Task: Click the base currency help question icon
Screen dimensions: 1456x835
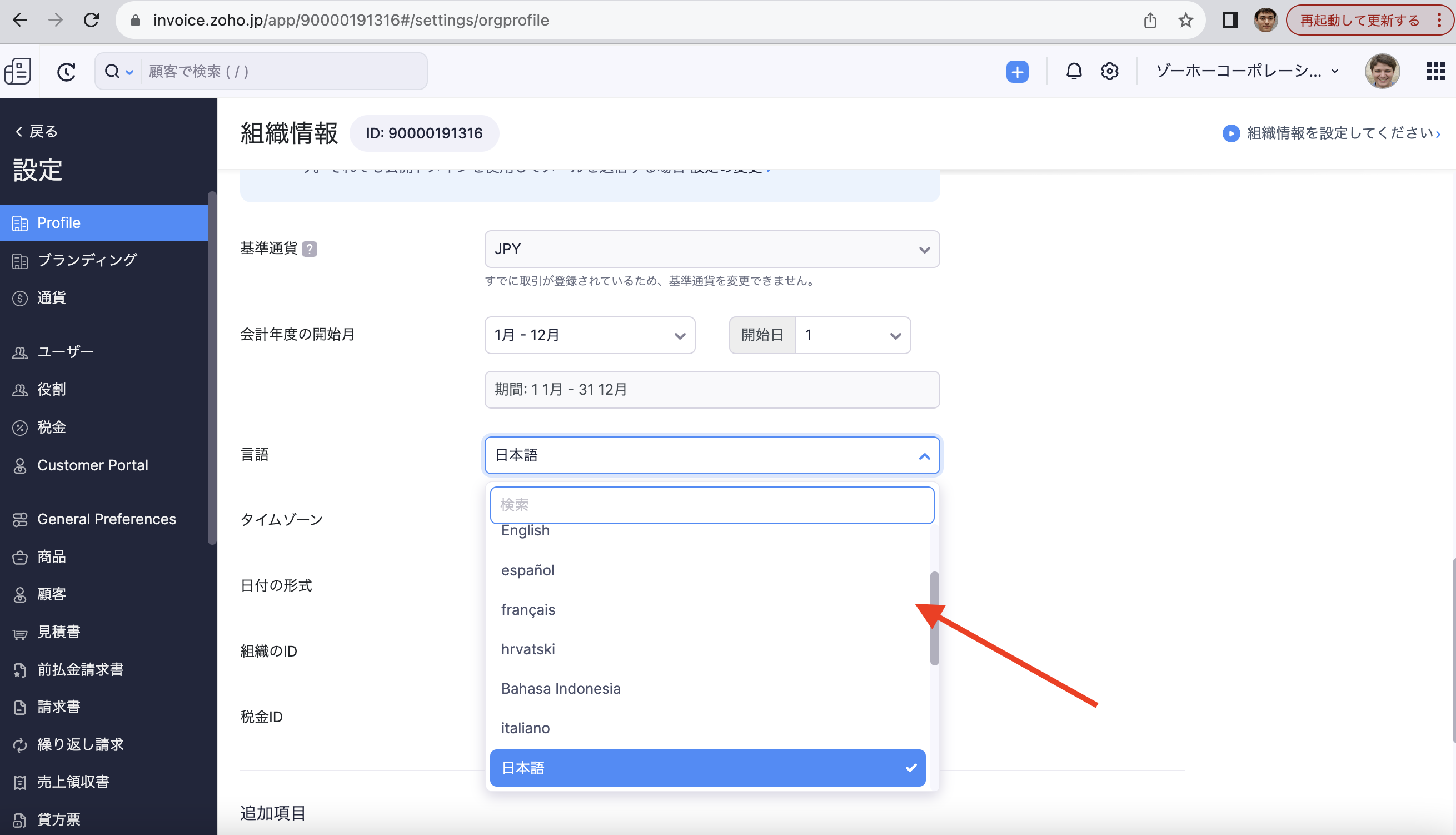Action: 310,249
